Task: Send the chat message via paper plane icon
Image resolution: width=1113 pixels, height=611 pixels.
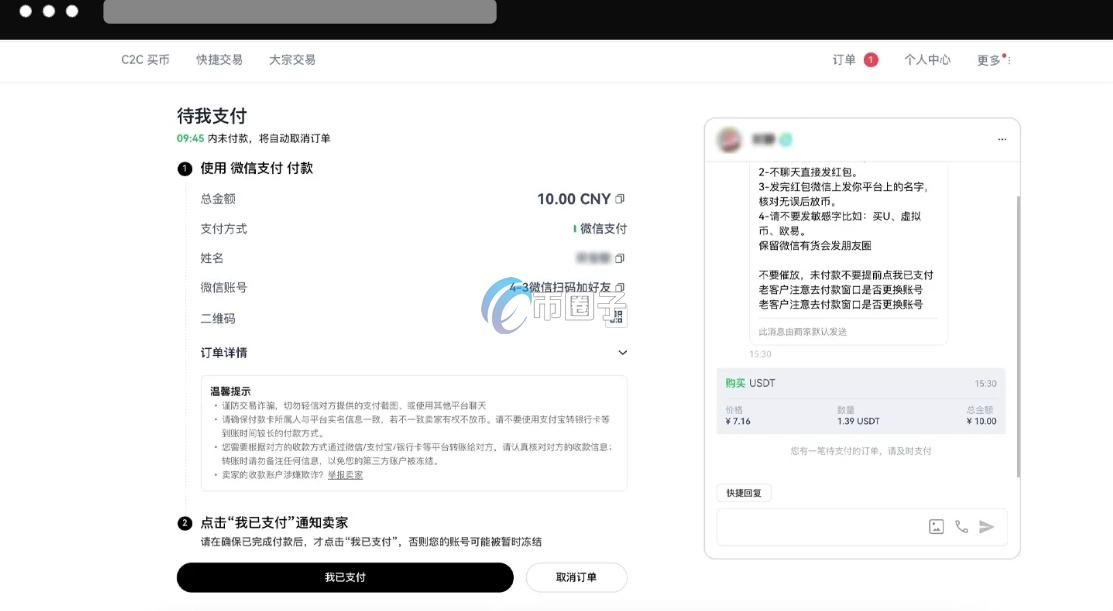Action: coord(987,527)
